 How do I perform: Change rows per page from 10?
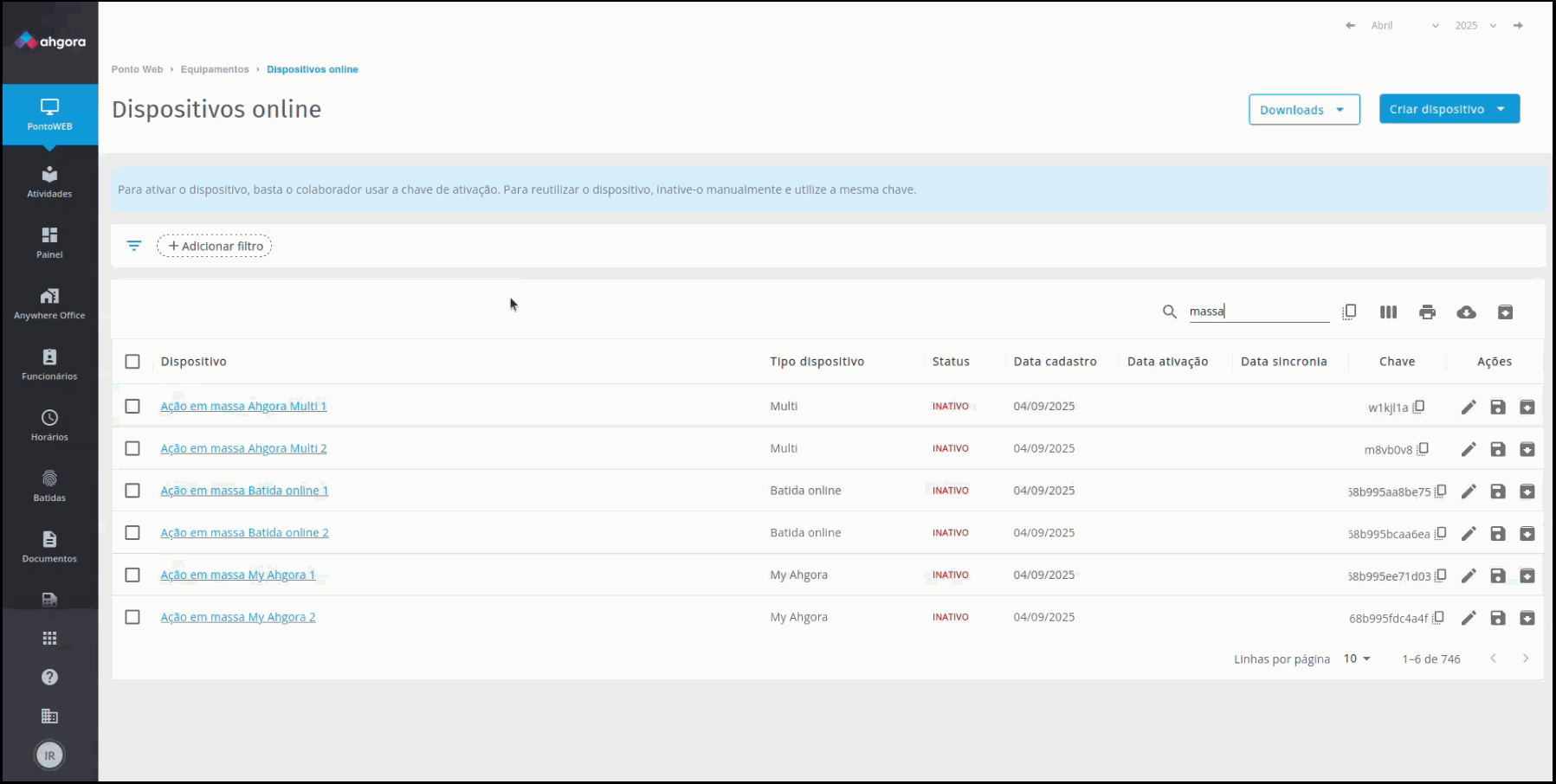[x=1357, y=659]
